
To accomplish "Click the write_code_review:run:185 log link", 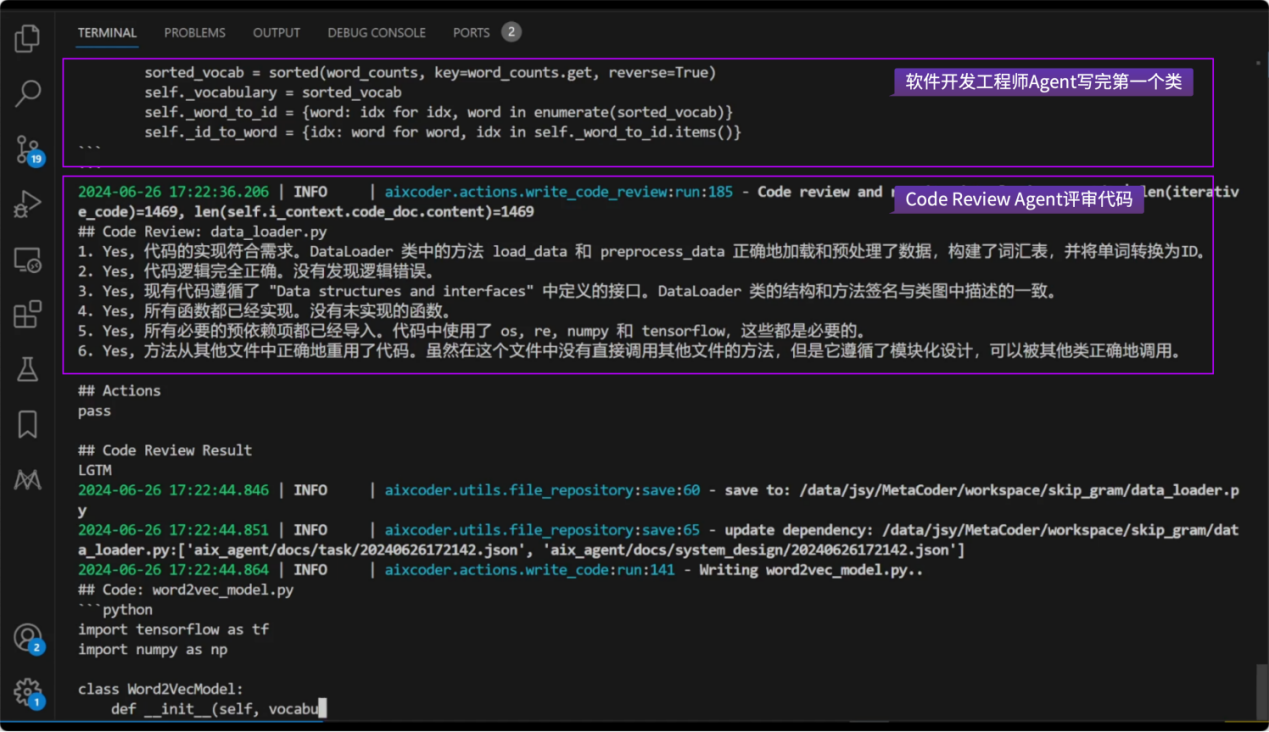I will pos(559,192).
